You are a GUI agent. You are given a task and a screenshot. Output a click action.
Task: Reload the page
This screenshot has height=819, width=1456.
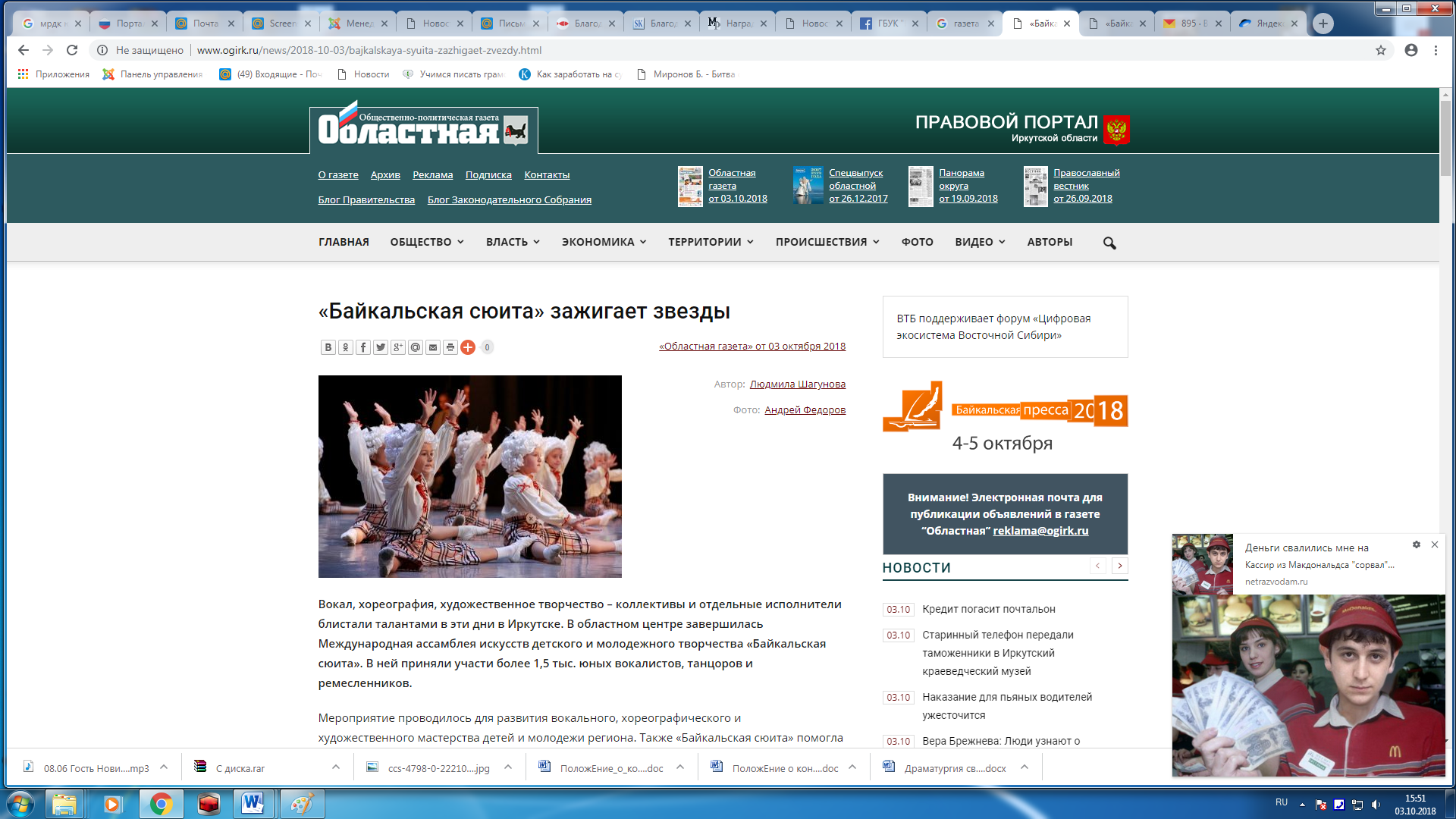72,50
